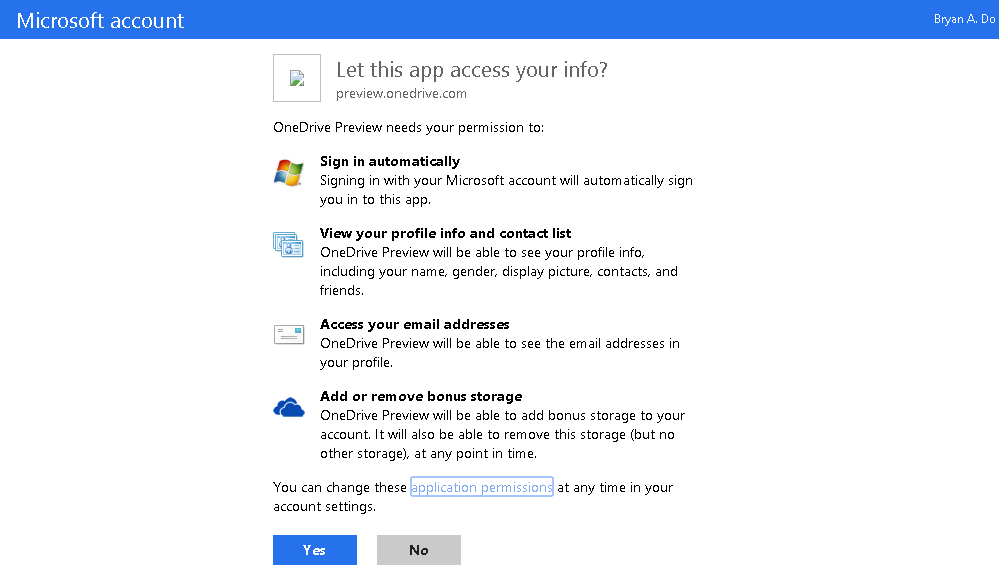999x582 pixels.
Task: Click the broken app logo thumbnail
Action: coord(297,78)
